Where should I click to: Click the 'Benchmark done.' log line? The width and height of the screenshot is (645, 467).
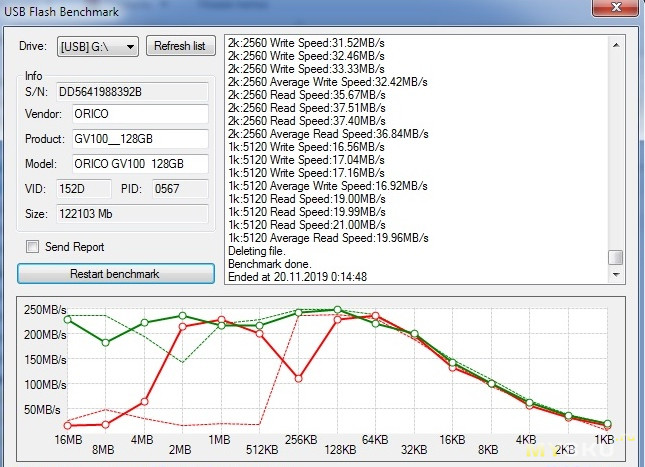[268, 263]
